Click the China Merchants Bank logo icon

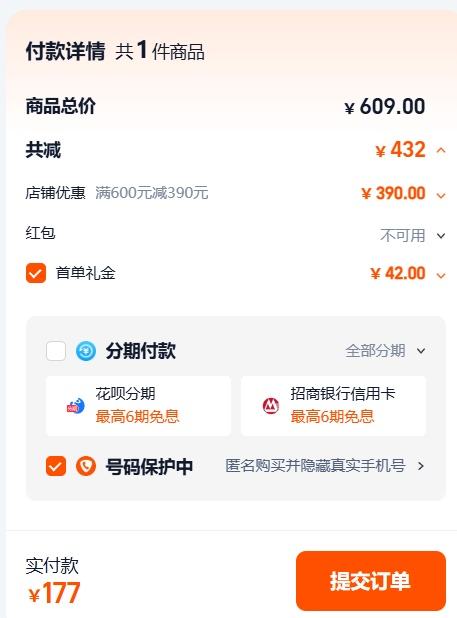[271, 406]
